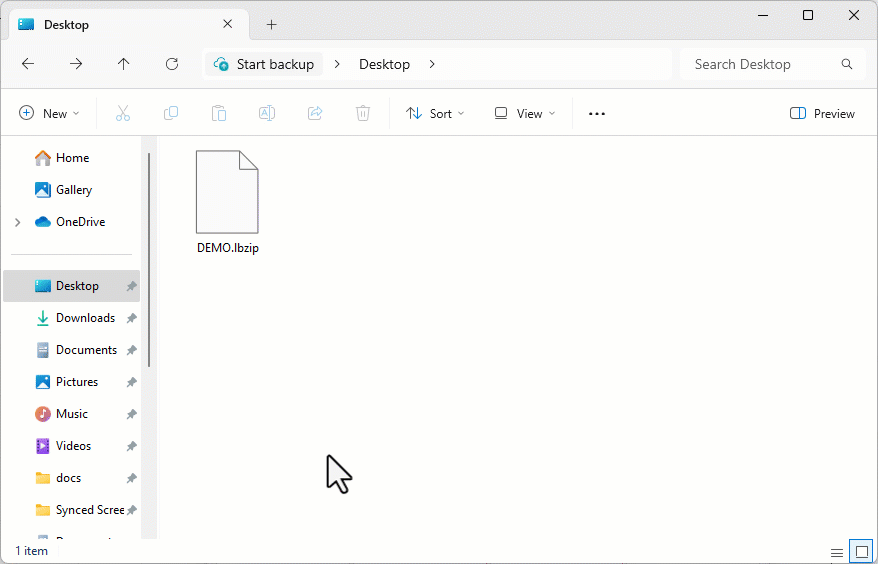Click the Start backup button

264,64
